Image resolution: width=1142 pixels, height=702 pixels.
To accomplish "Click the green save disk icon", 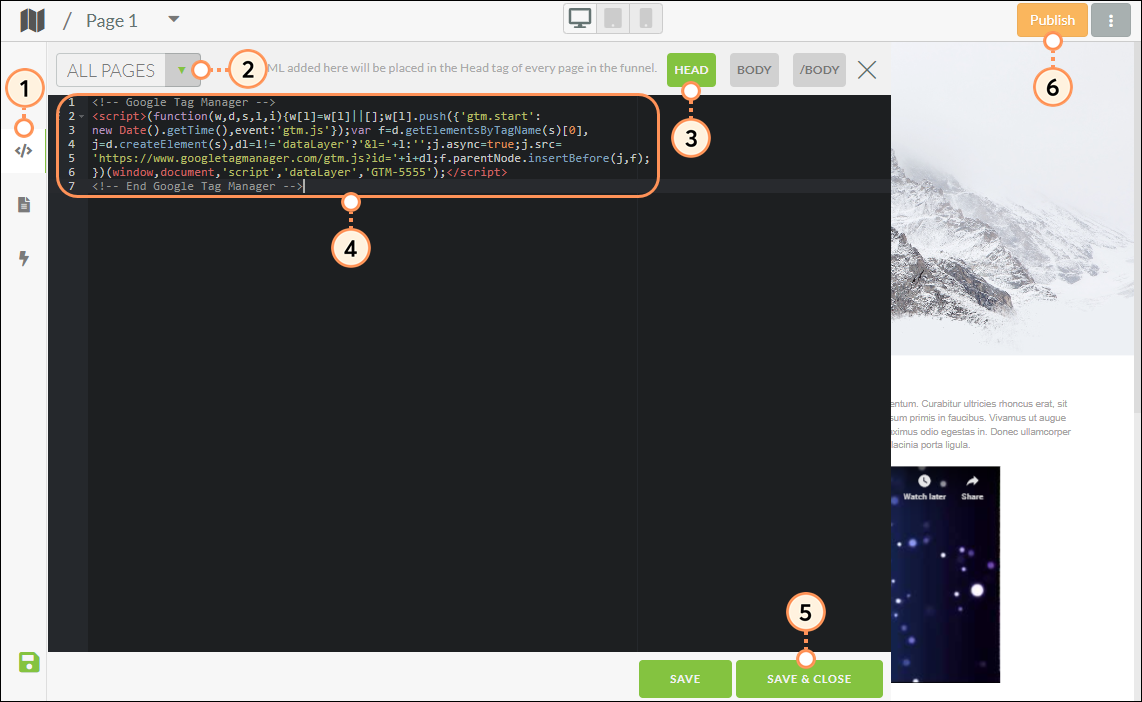I will (x=29, y=662).
